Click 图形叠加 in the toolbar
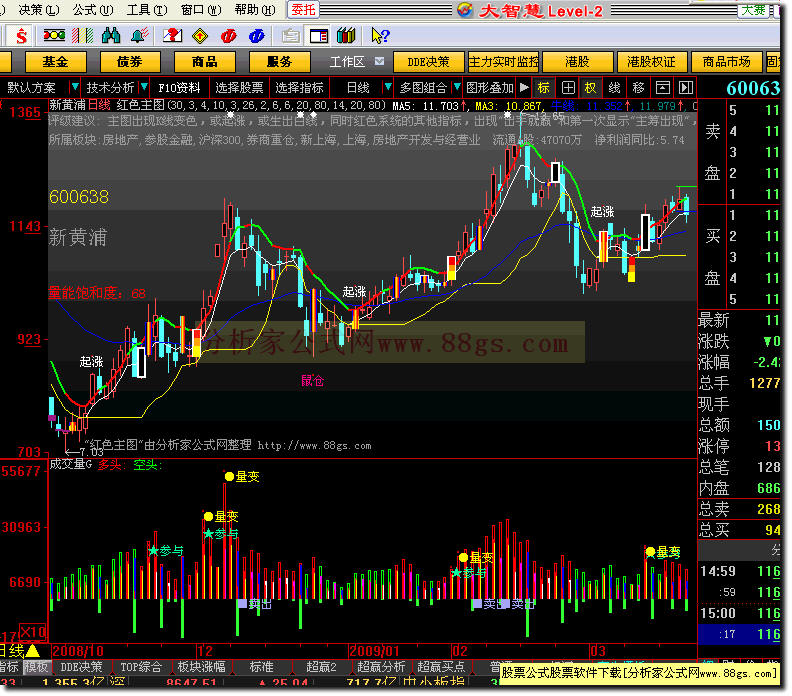 pos(490,88)
